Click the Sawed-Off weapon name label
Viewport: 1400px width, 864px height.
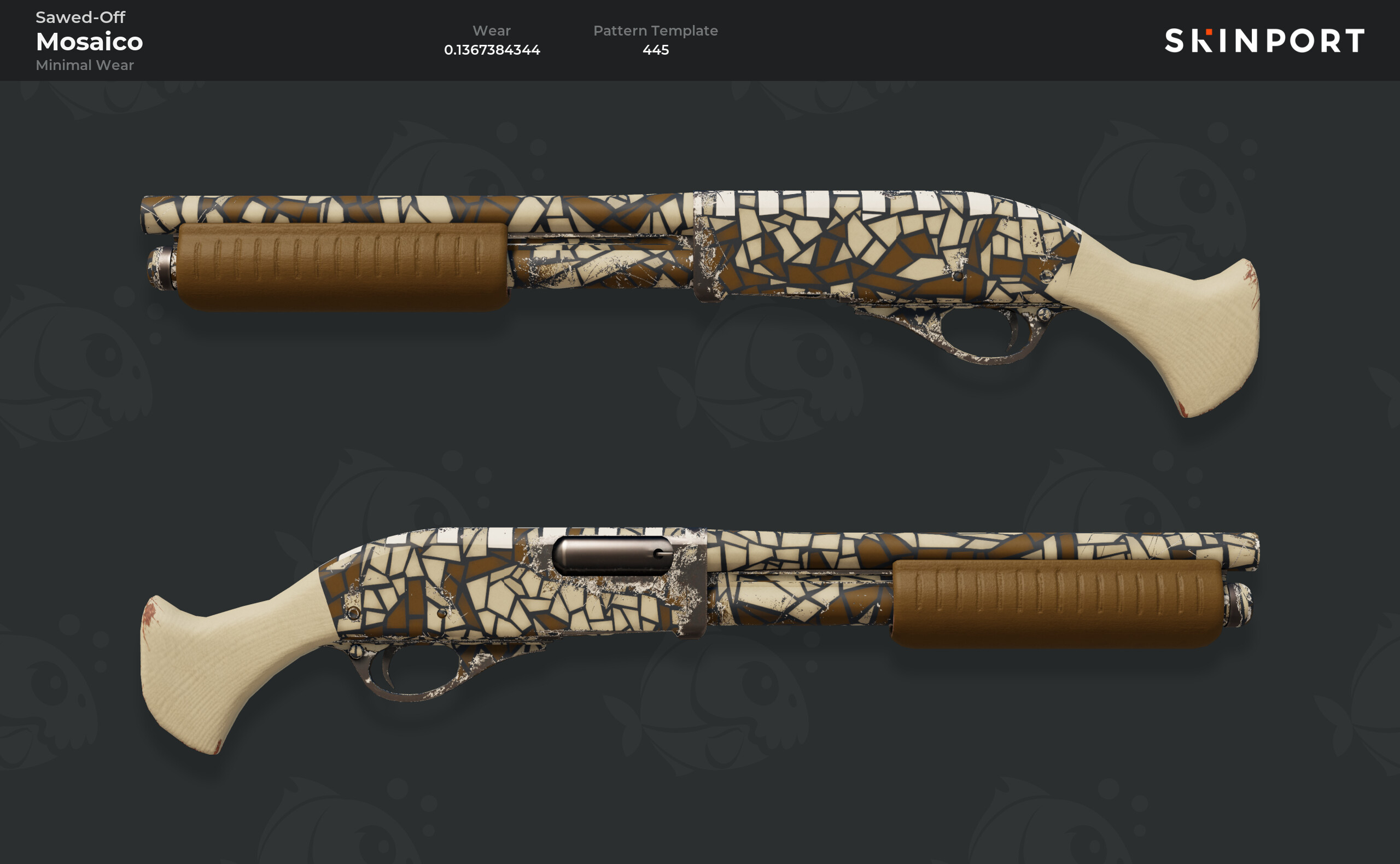click(x=80, y=17)
